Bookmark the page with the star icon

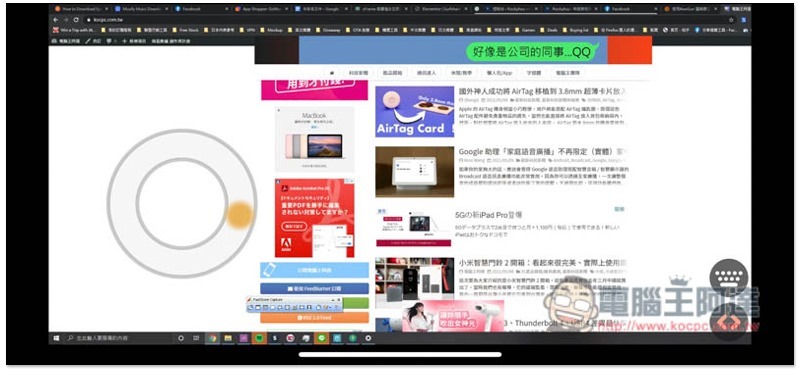(x=731, y=19)
